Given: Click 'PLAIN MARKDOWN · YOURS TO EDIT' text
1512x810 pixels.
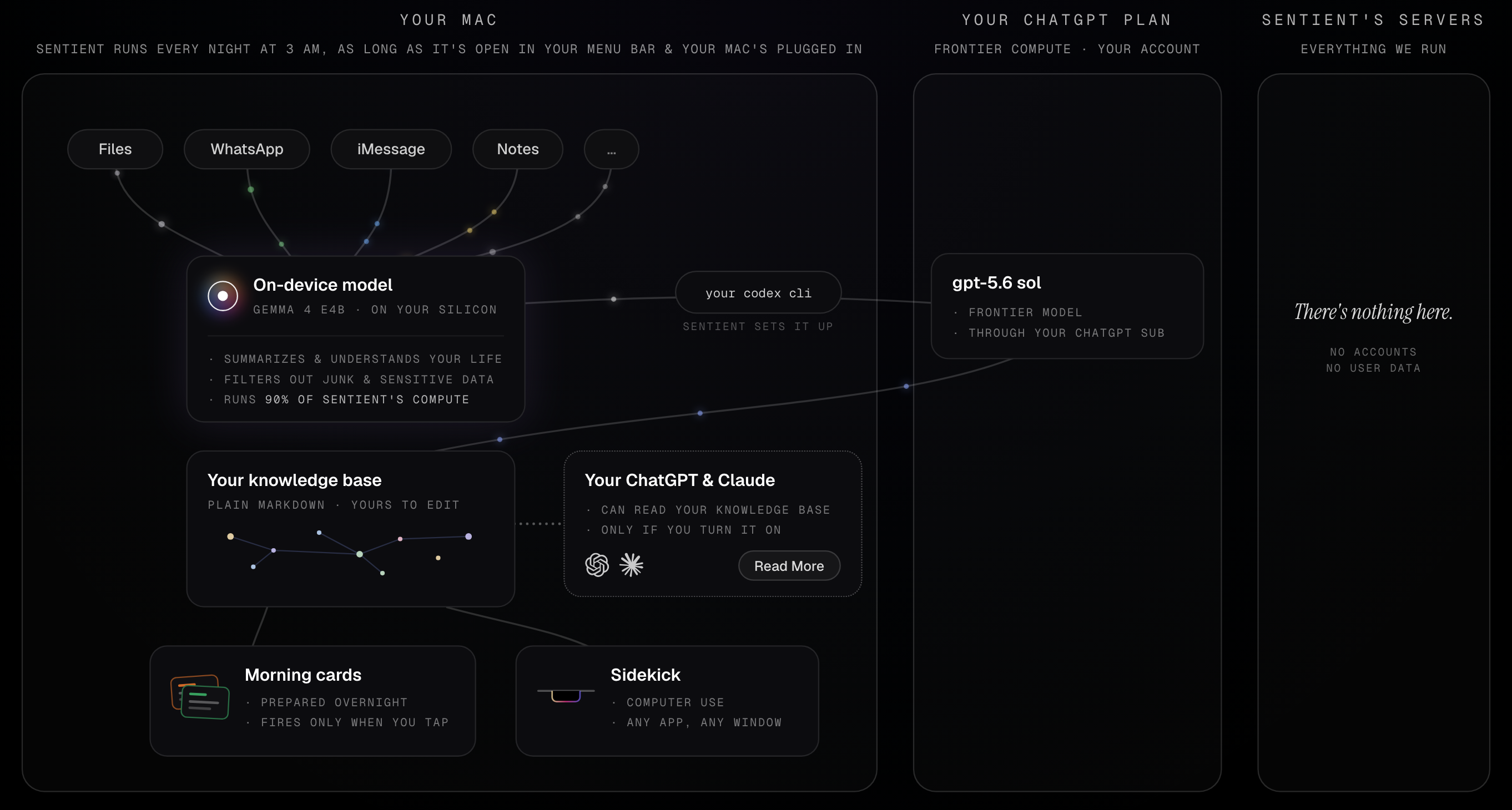Looking at the screenshot, I should (x=334, y=504).
